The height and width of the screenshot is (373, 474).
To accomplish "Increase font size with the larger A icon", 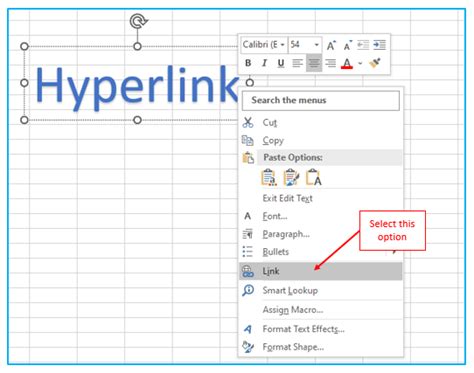I will point(331,45).
